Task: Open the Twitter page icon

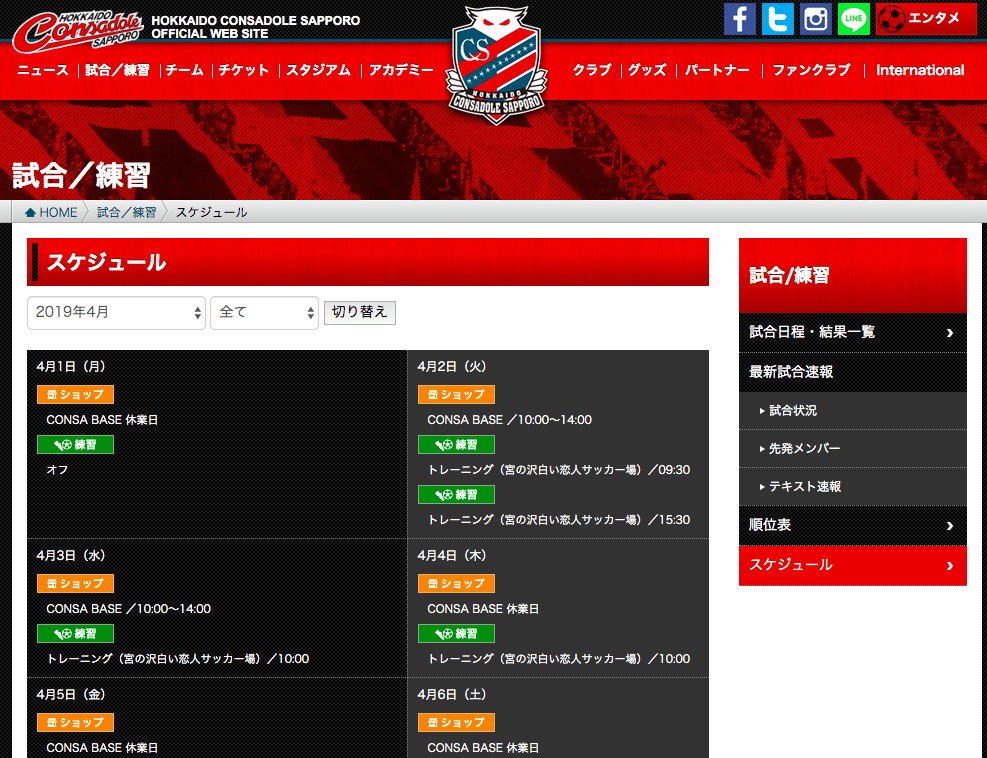Action: 777,19
